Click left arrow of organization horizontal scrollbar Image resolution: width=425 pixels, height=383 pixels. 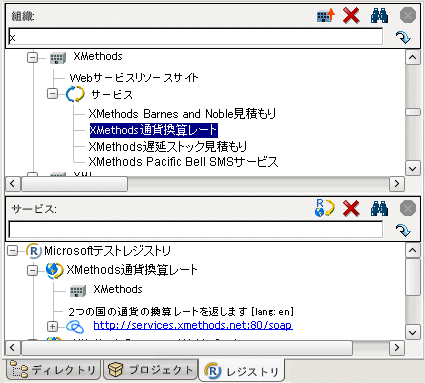13,184
